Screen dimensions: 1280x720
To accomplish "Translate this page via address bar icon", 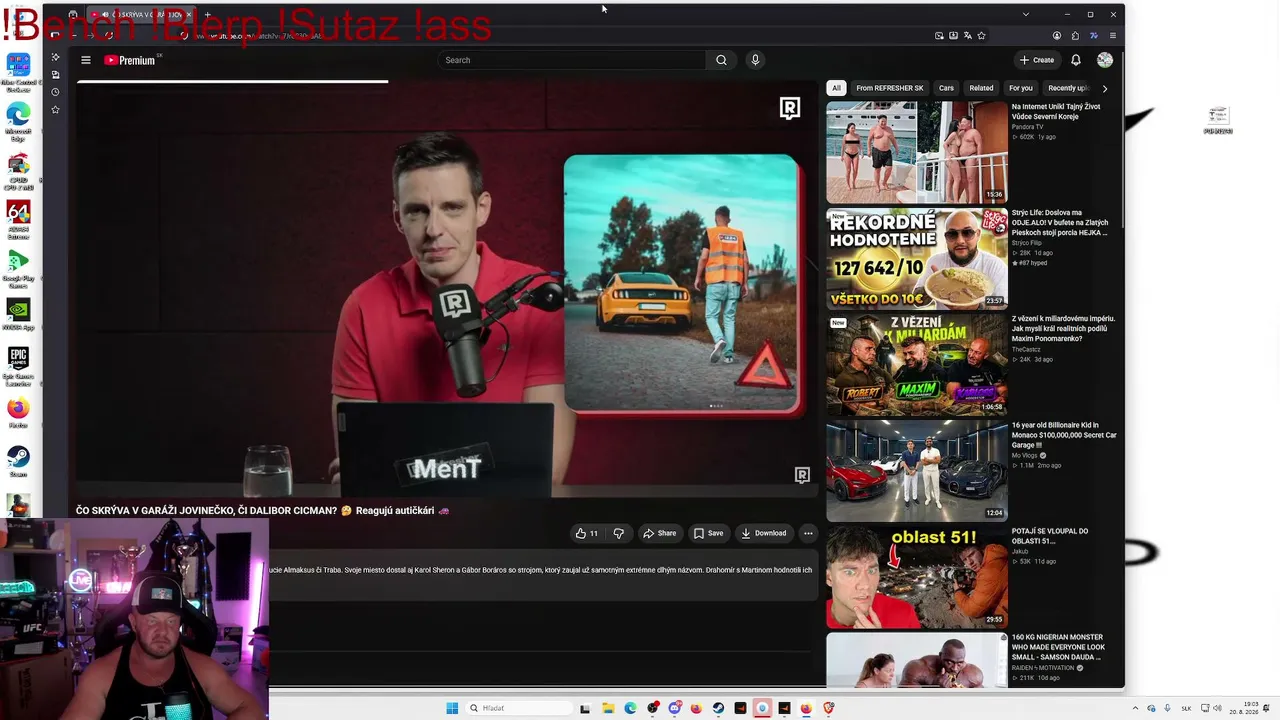I will click(x=967, y=36).
